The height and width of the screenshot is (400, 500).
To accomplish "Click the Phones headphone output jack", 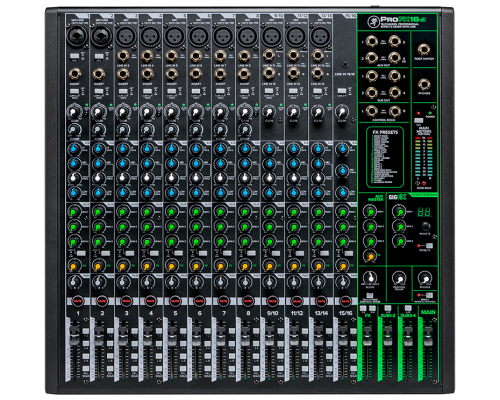I will click(424, 84).
